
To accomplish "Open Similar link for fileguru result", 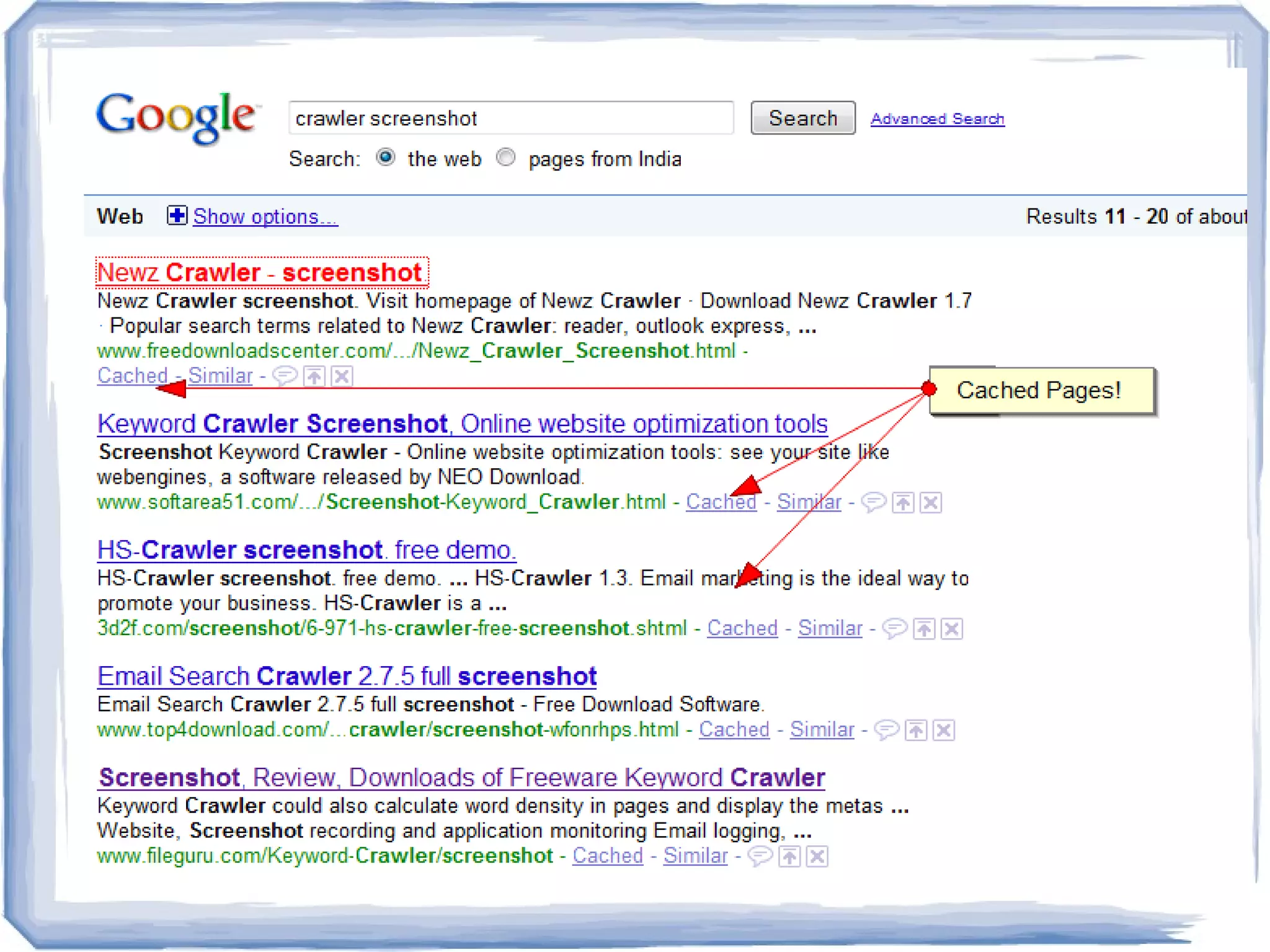I will tap(695, 855).
